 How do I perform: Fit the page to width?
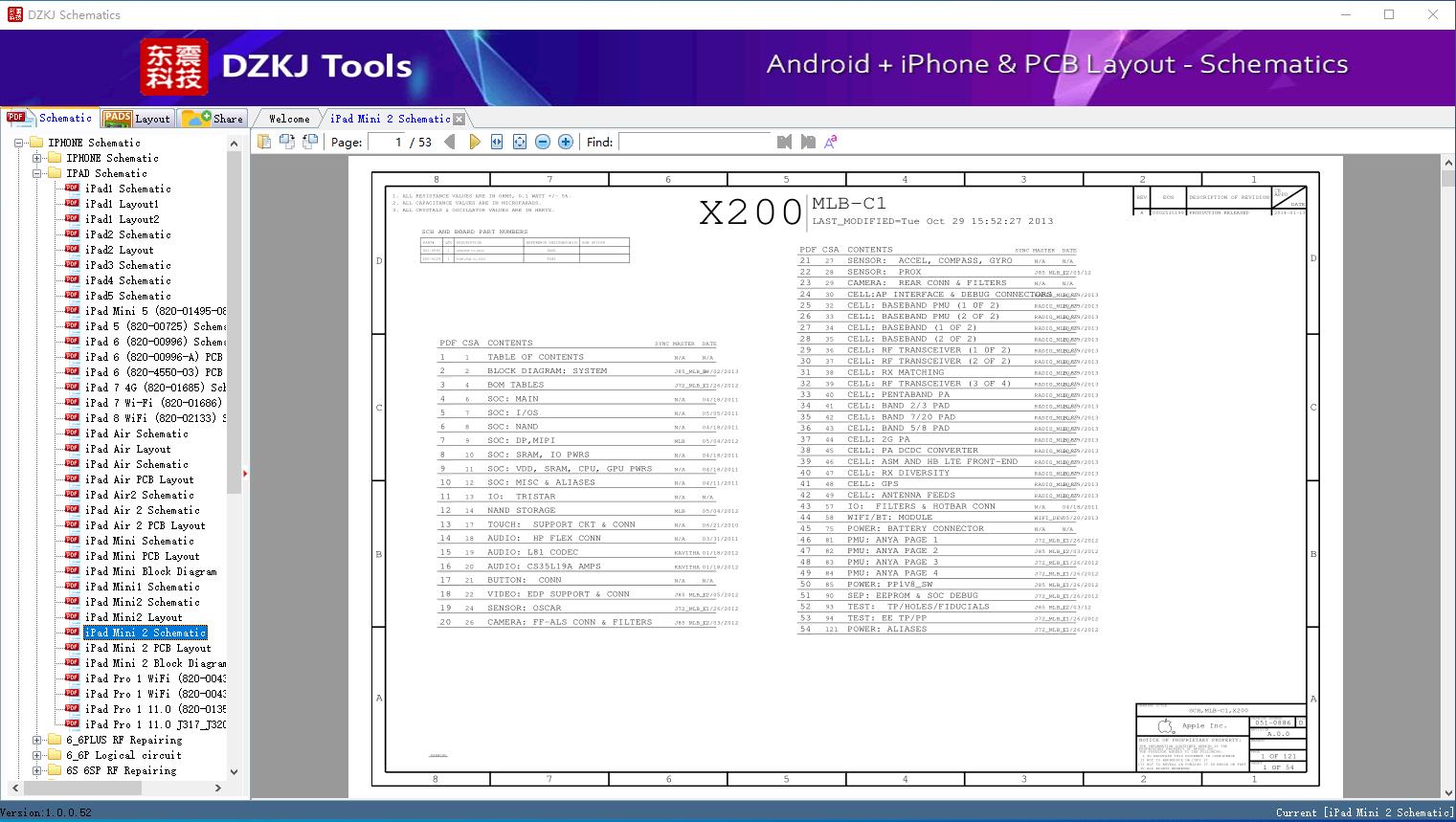point(497,142)
